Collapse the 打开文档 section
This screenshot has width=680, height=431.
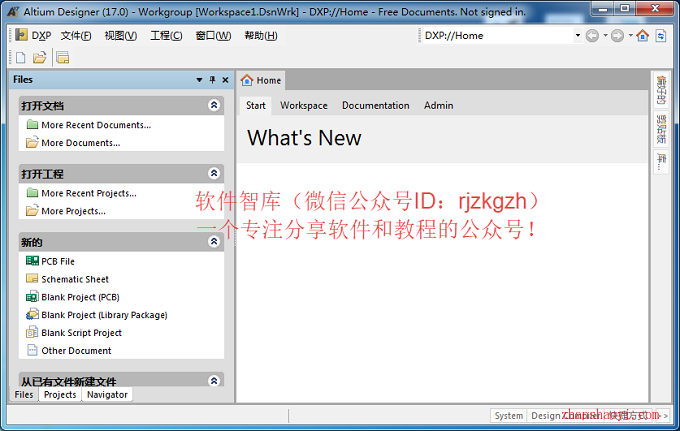pos(214,105)
